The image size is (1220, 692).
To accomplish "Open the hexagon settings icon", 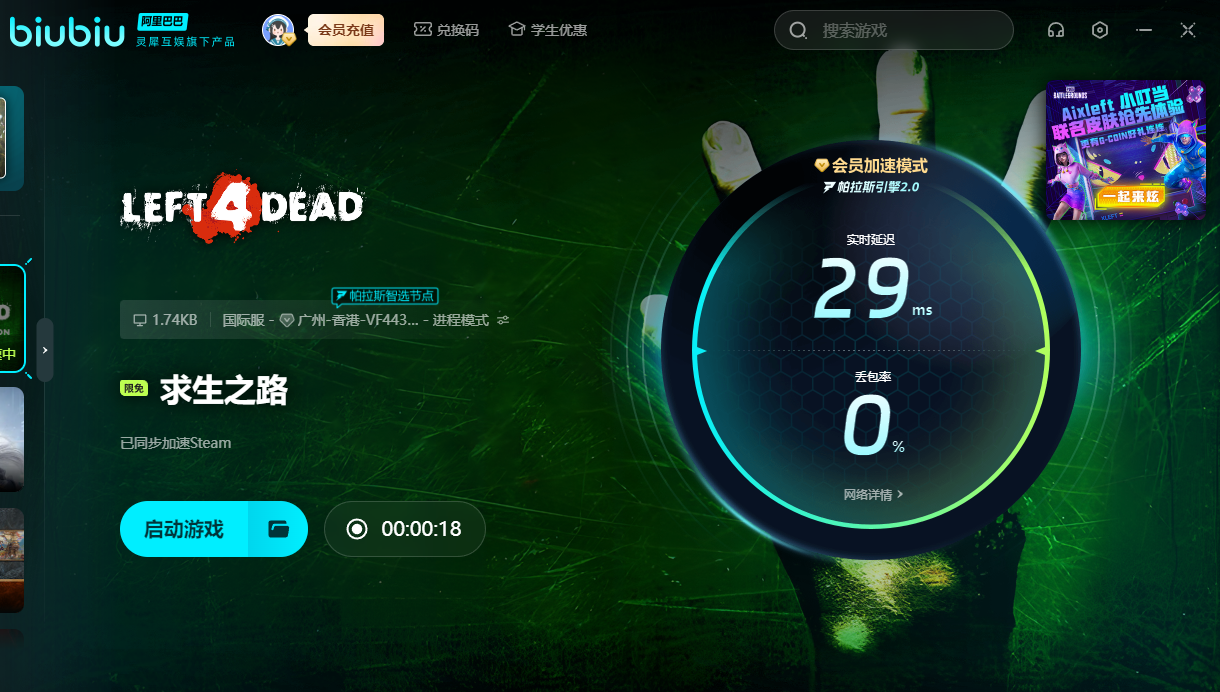I will [x=1100, y=30].
